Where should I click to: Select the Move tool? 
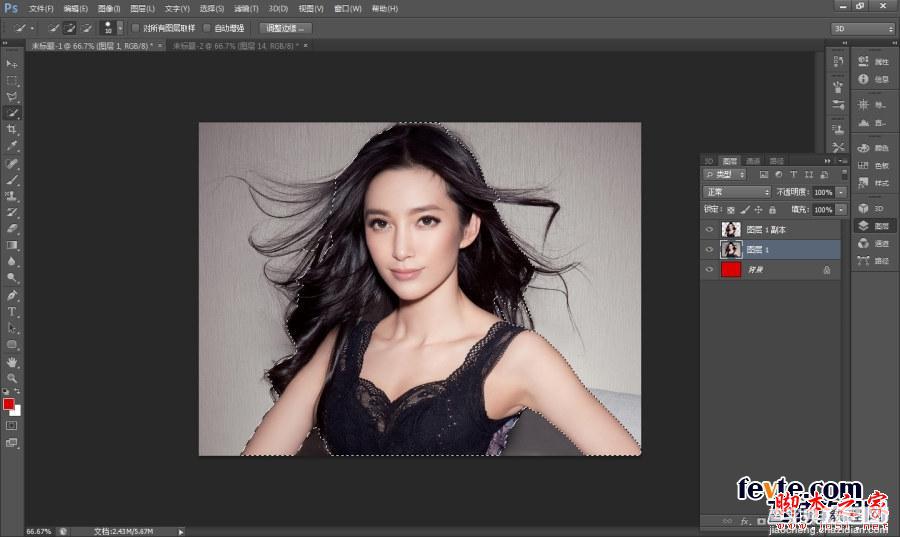[11, 64]
